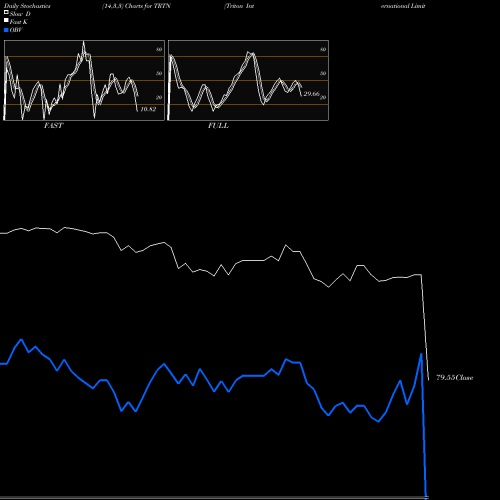The height and width of the screenshot is (500, 500).
Task: Click the Fast K legend swatch
Action: [x=6, y=20]
